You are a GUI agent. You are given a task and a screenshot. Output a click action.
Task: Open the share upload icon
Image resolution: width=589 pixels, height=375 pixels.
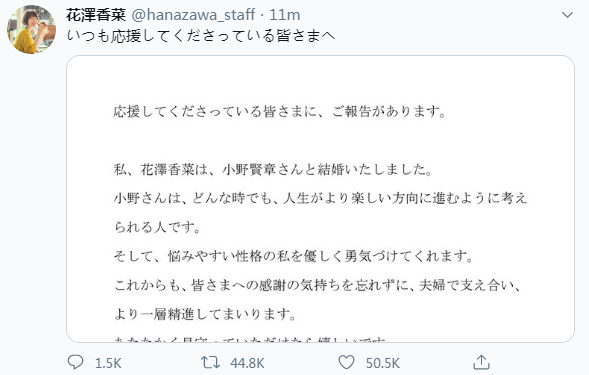pos(481,362)
